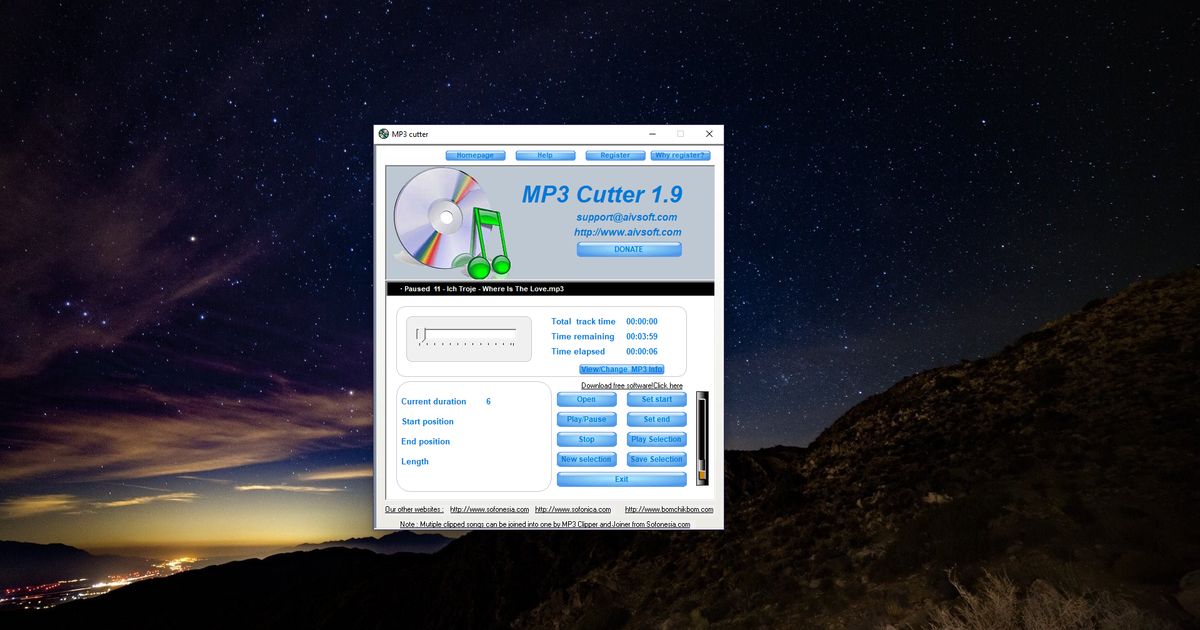Image resolution: width=1200 pixels, height=630 pixels.
Task: Open the Register dialog
Action: click(615, 156)
